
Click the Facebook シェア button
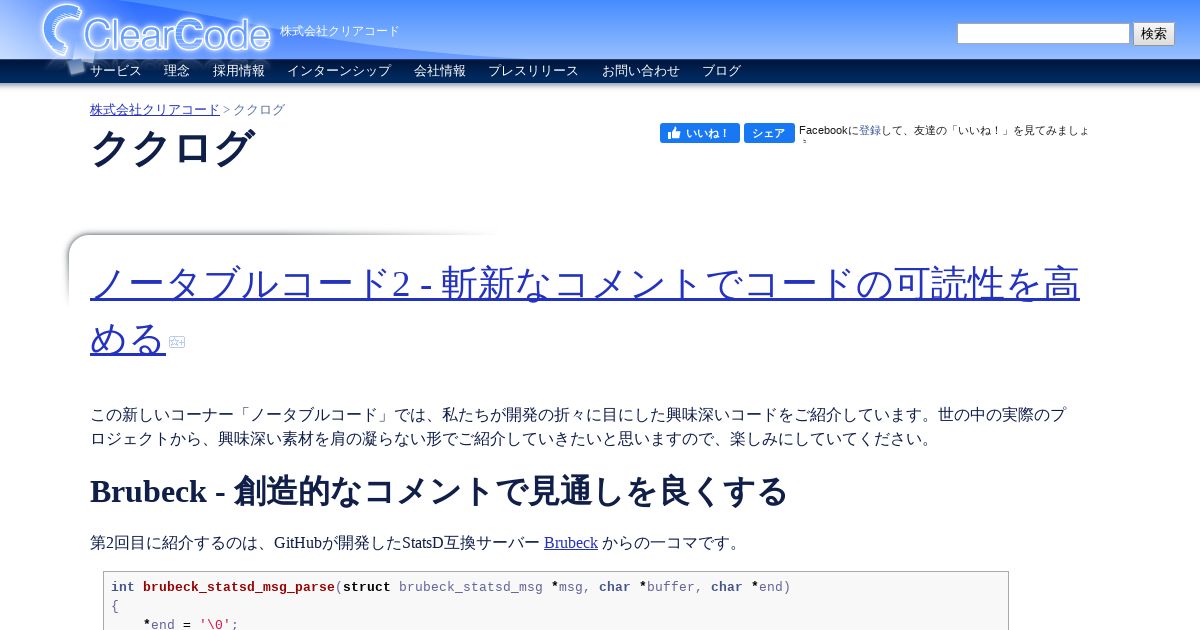click(769, 133)
